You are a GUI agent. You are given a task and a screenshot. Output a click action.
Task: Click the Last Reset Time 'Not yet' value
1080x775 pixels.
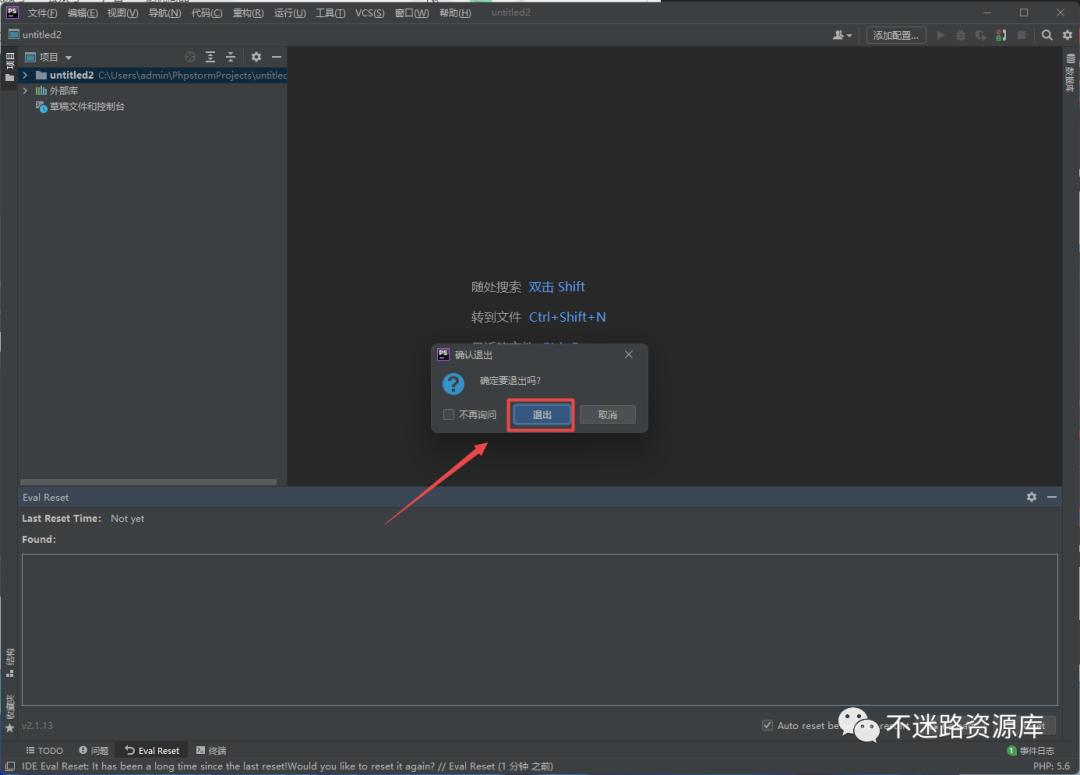(x=127, y=519)
